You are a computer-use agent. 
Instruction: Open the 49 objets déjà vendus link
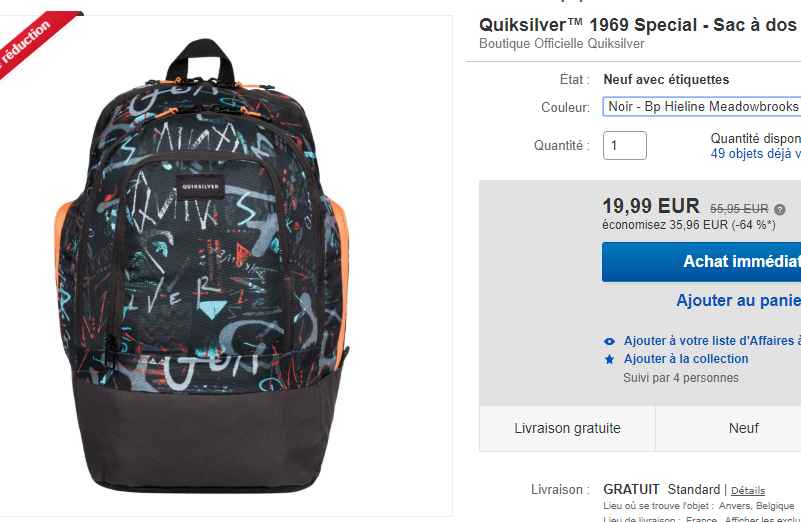756,154
